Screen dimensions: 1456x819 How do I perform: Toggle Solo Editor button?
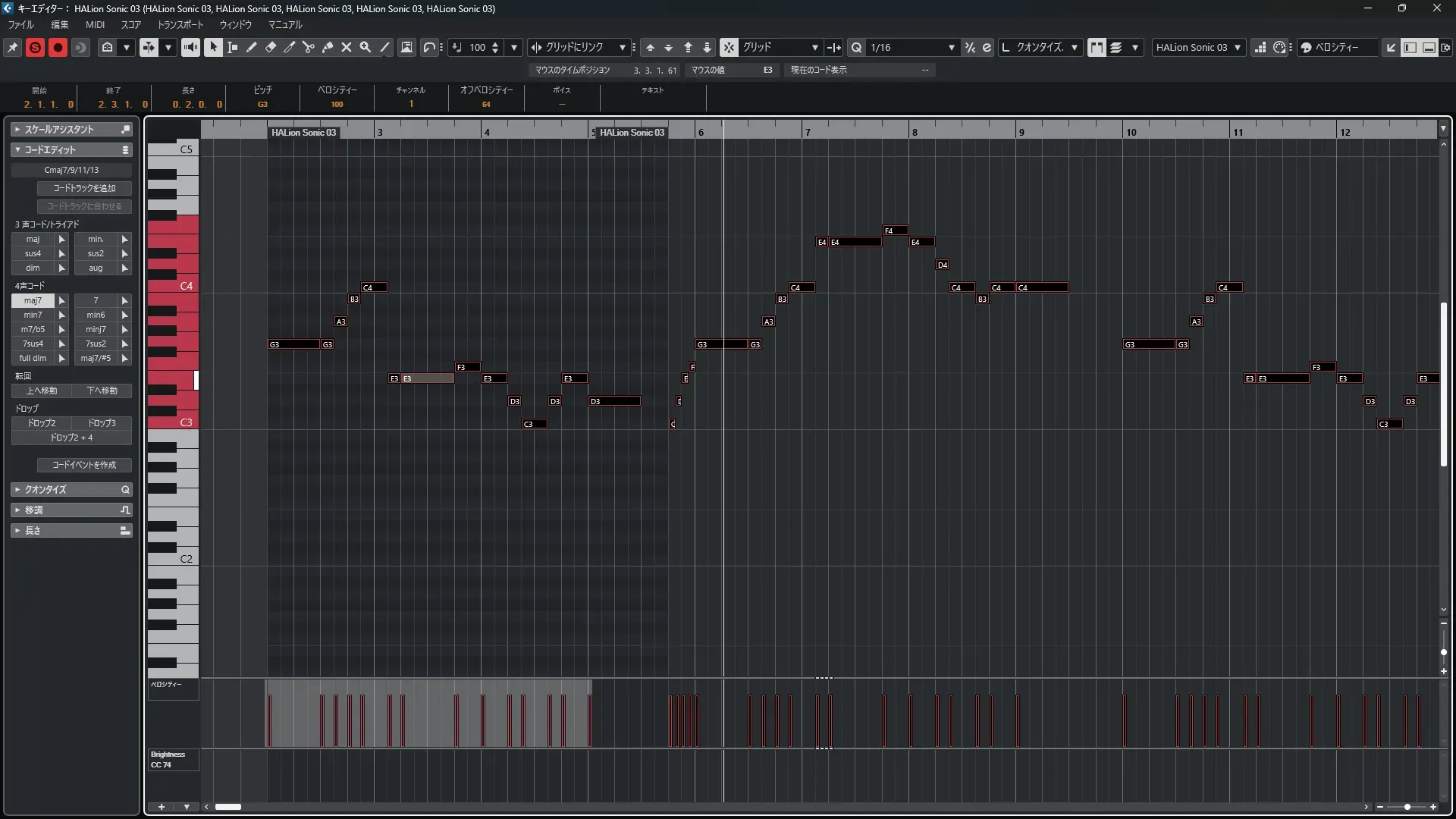point(35,47)
